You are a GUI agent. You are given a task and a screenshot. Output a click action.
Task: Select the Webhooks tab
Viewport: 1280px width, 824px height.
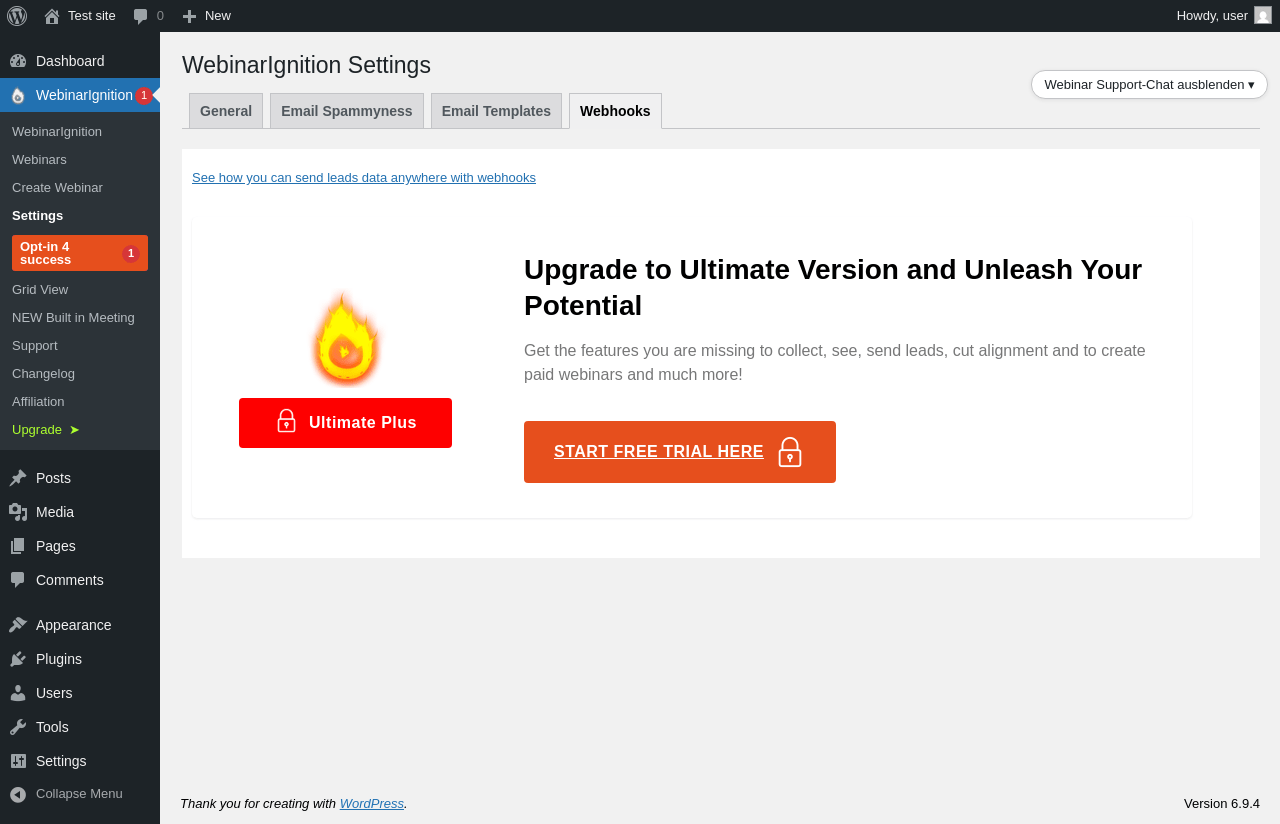(x=615, y=111)
